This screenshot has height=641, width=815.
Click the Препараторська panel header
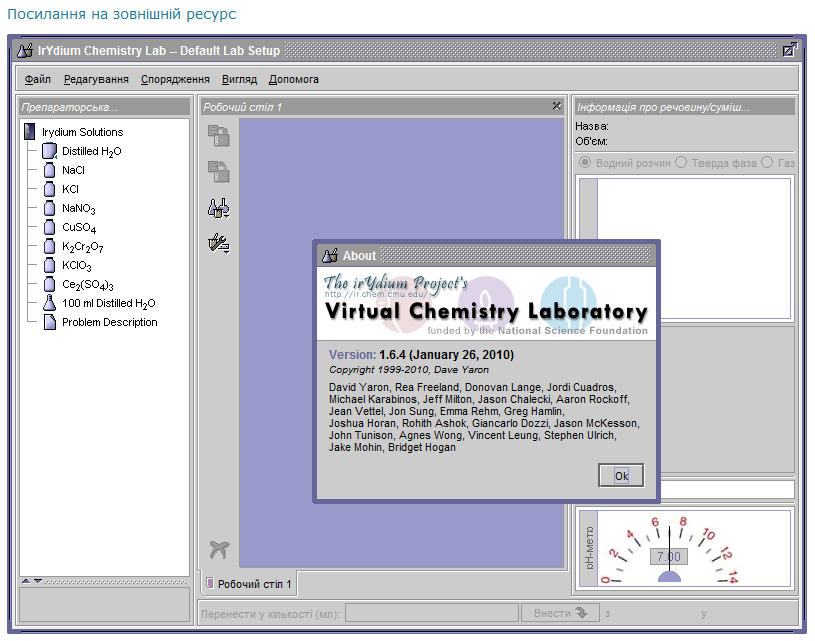104,107
